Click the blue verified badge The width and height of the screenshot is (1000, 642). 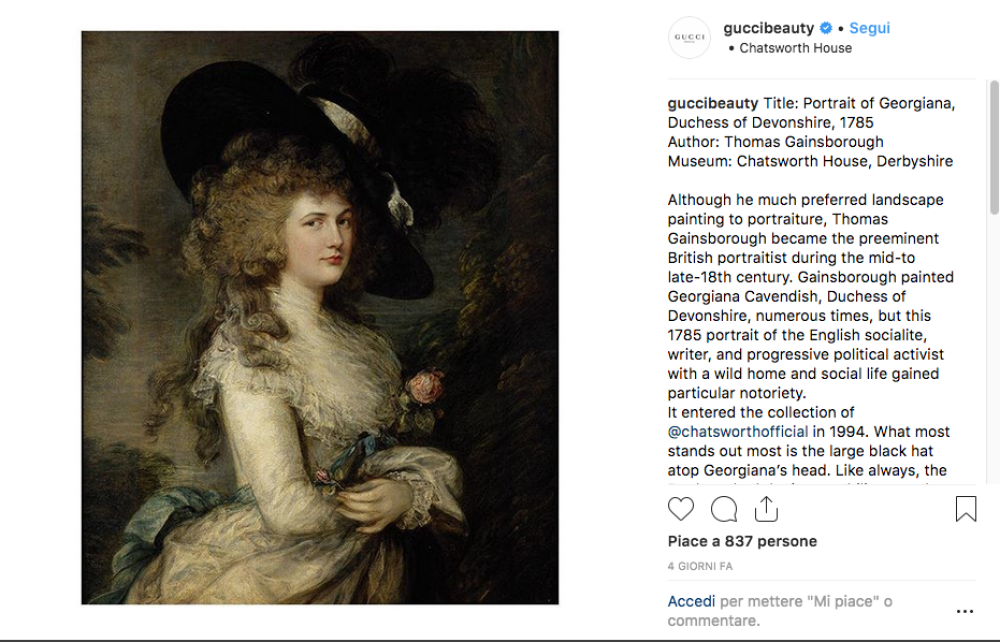click(x=826, y=29)
